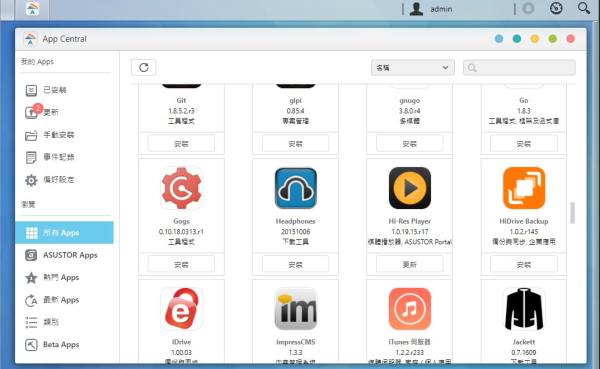Open the ImpressCMS app icon

[295, 309]
